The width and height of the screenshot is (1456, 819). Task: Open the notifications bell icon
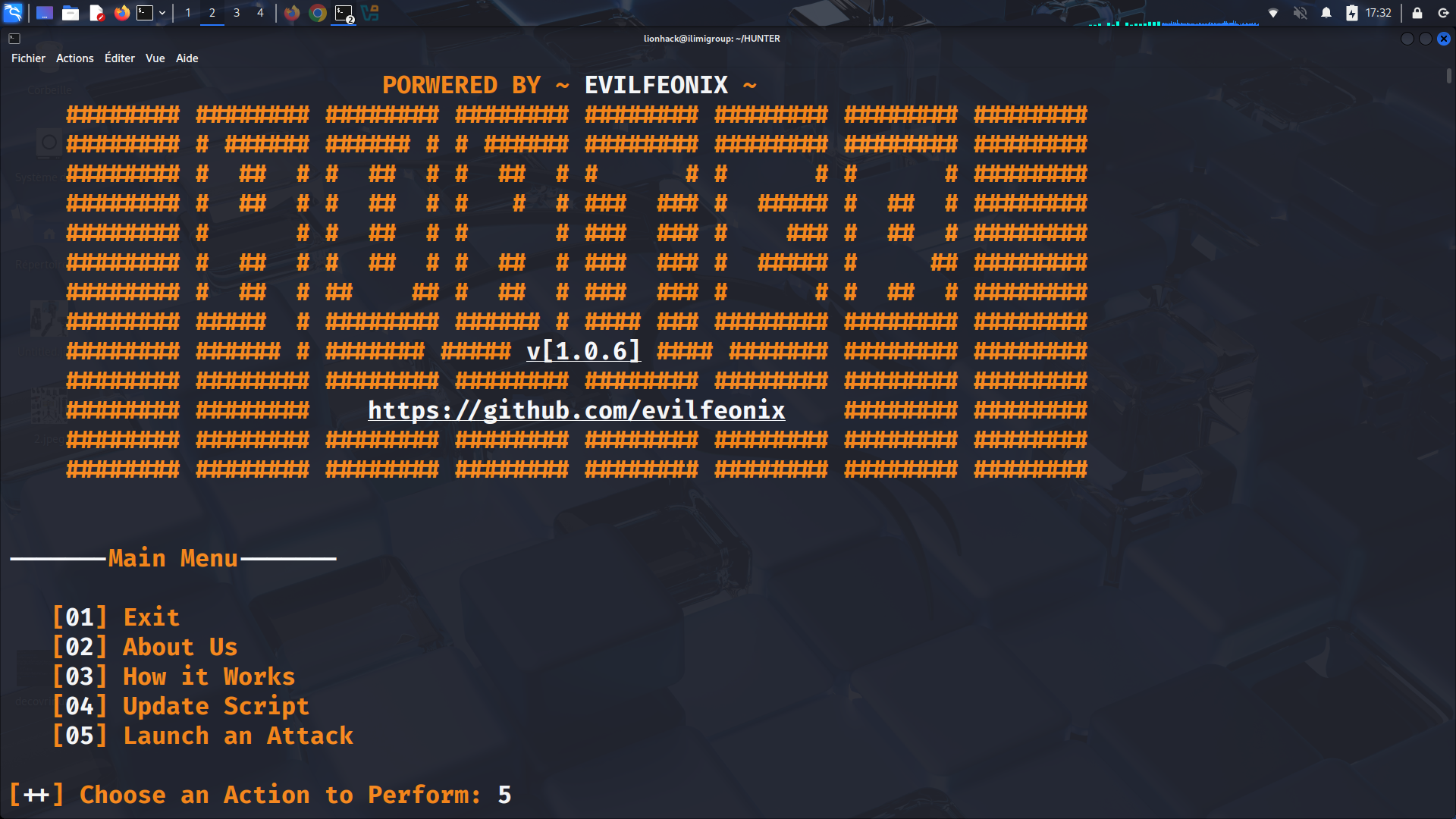point(1326,13)
